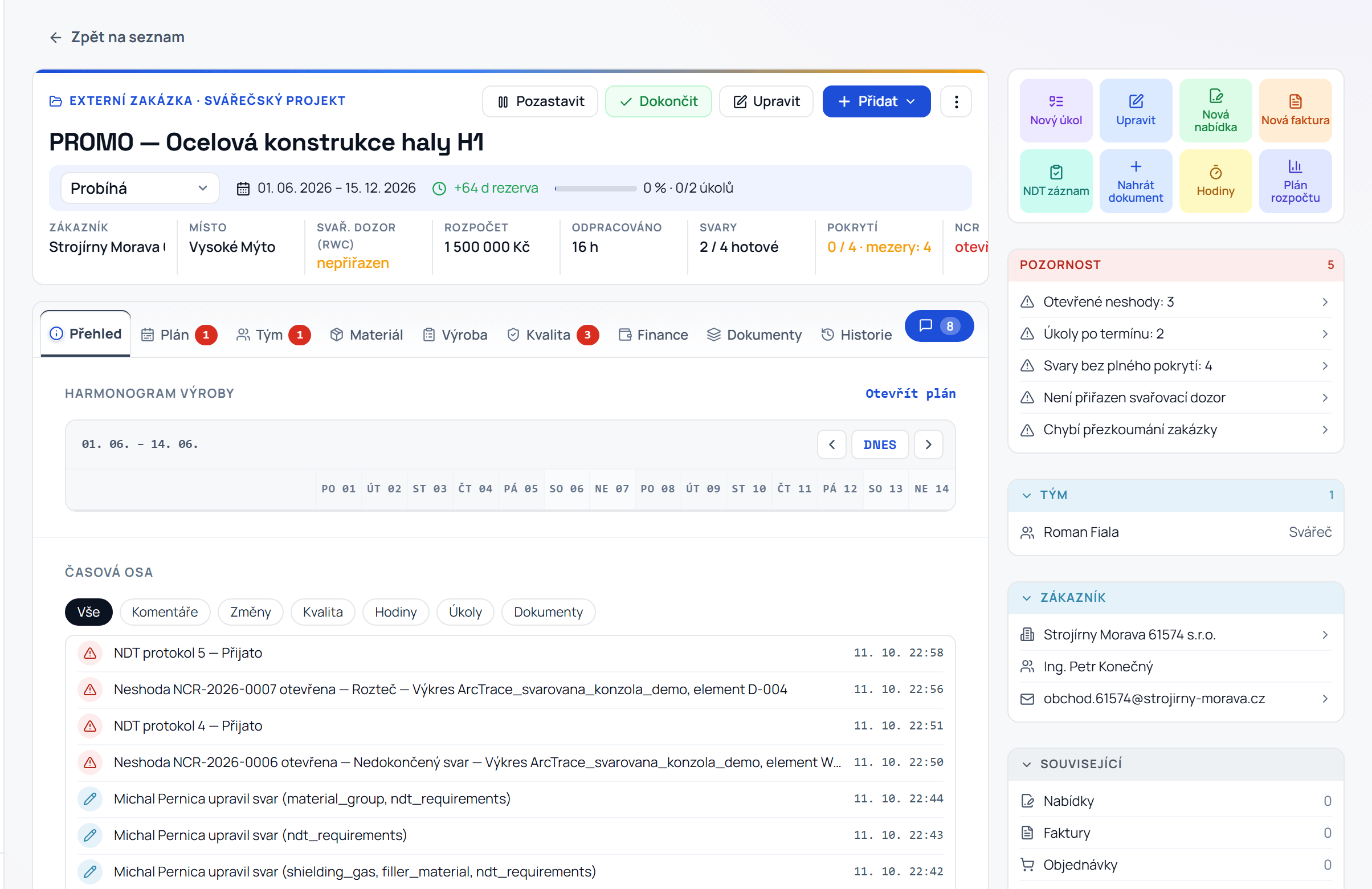1372x889 pixels.
Task: Filter timeline by Kvalita chip
Action: [323, 611]
